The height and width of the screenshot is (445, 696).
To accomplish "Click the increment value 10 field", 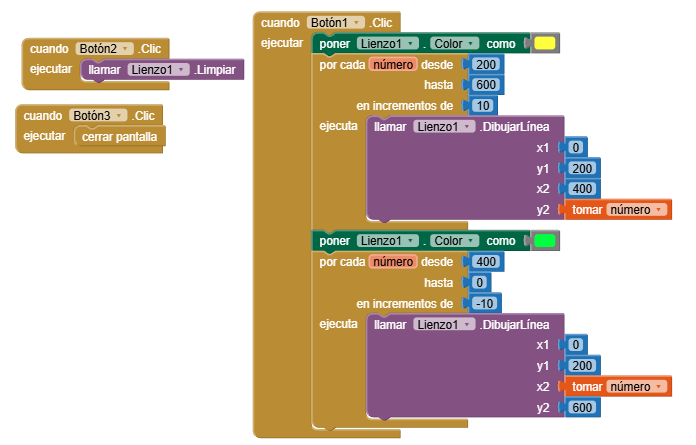I will [x=483, y=106].
